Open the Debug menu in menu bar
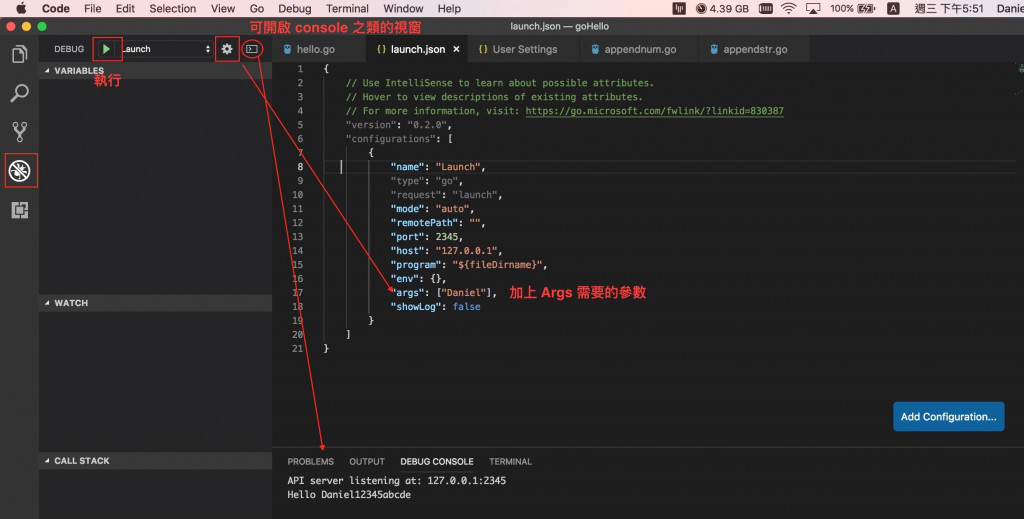The width and height of the screenshot is (1024, 519). [295, 8]
